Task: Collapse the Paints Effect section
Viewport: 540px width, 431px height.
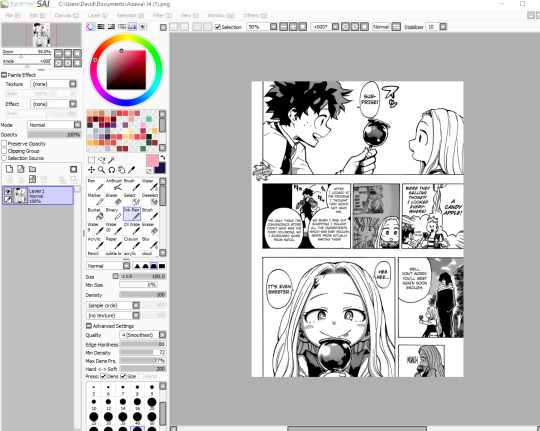Action: coord(4,75)
